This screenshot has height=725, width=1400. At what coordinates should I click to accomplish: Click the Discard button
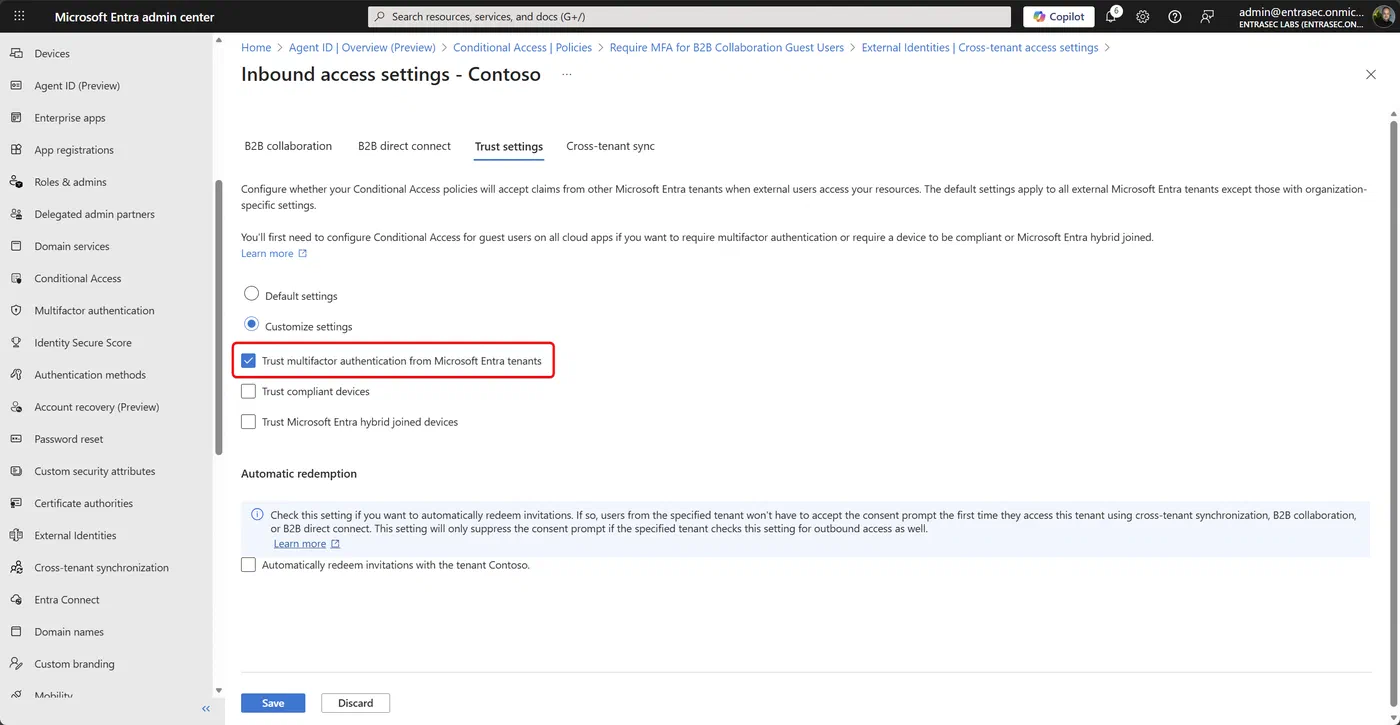tap(355, 703)
